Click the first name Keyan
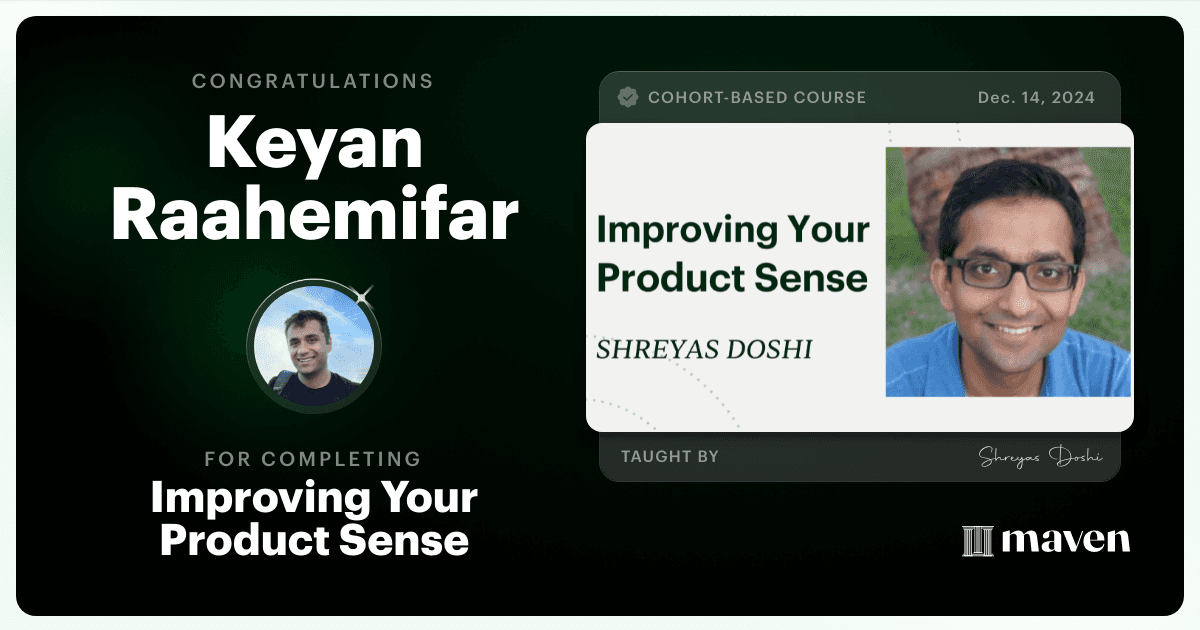The image size is (1200, 630). (314, 142)
